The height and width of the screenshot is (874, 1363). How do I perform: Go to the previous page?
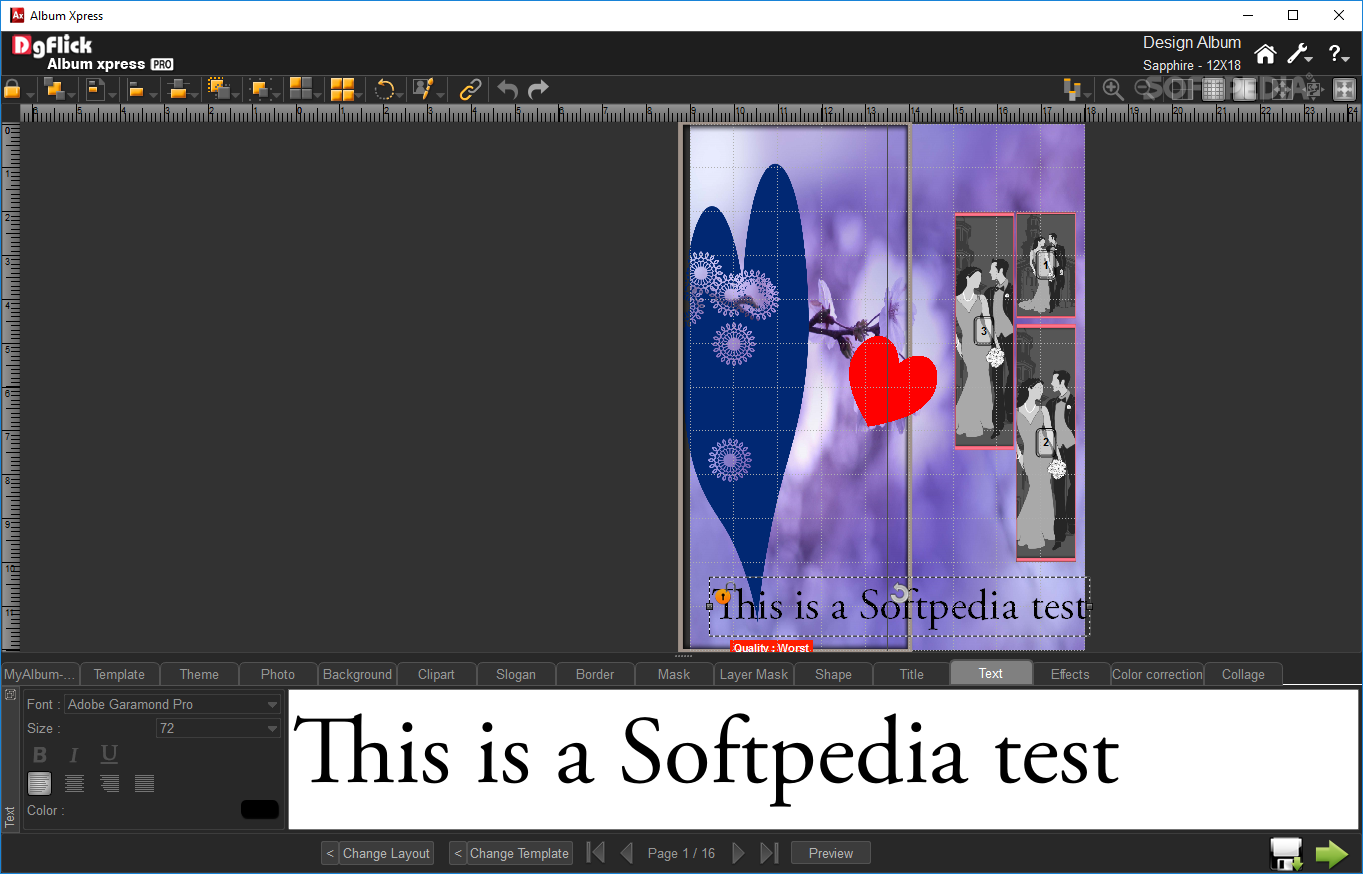click(x=627, y=853)
